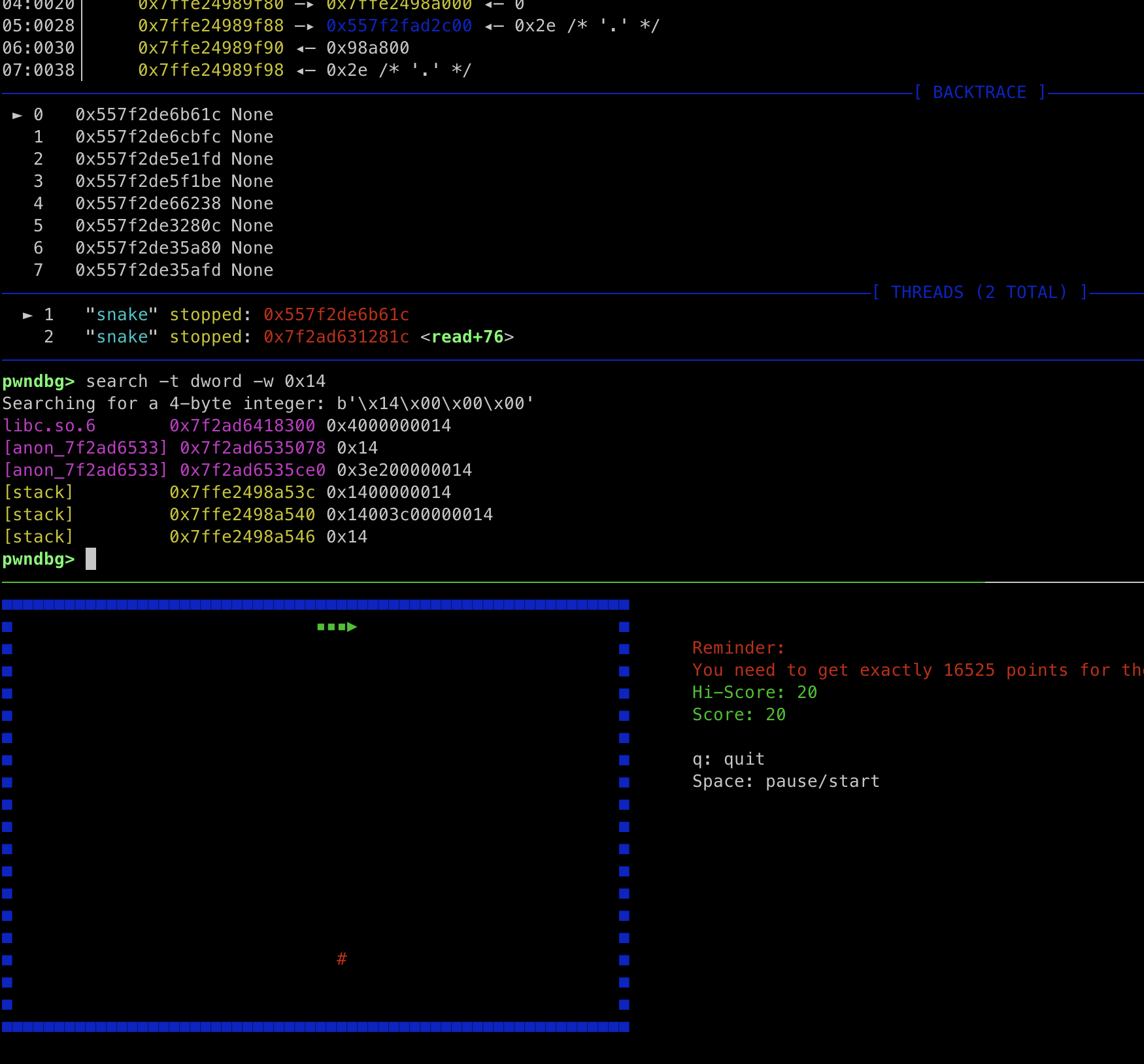This screenshot has width=1144, height=1064.
Task: Click stack search address 0x7ffe2498a53c
Action: coord(243,492)
